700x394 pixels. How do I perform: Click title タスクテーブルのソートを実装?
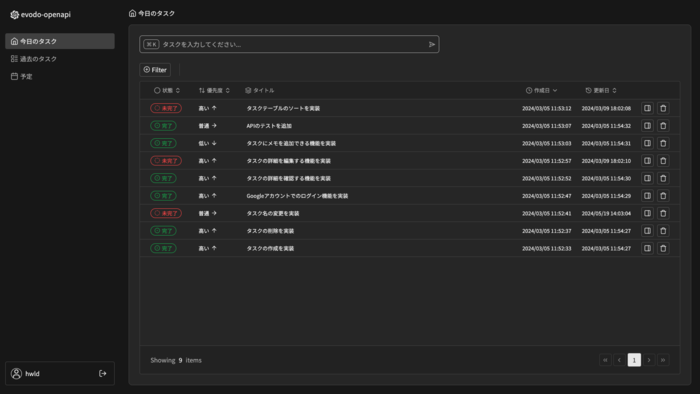tap(283, 108)
